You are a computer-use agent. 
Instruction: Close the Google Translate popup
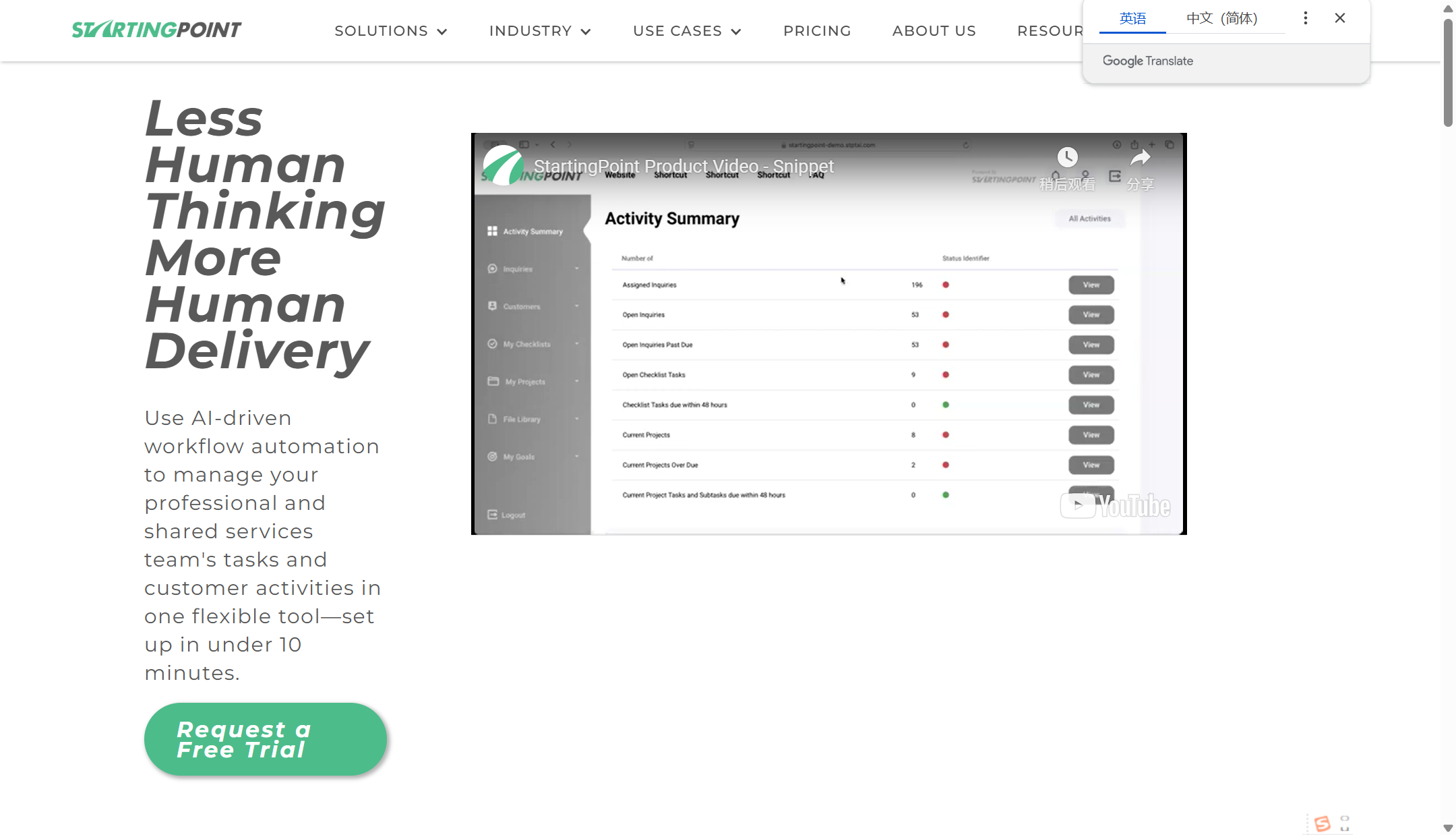click(1340, 18)
